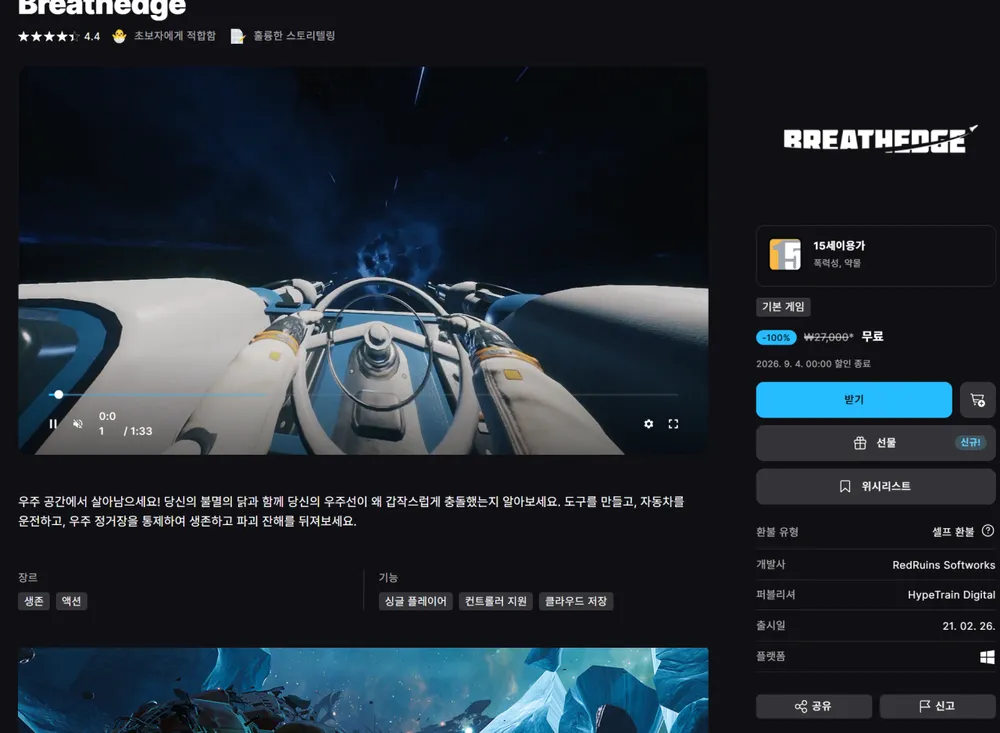The height and width of the screenshot is (733, 1000).
Task: Open self-refund help question icon
Action: click(988, 531)
